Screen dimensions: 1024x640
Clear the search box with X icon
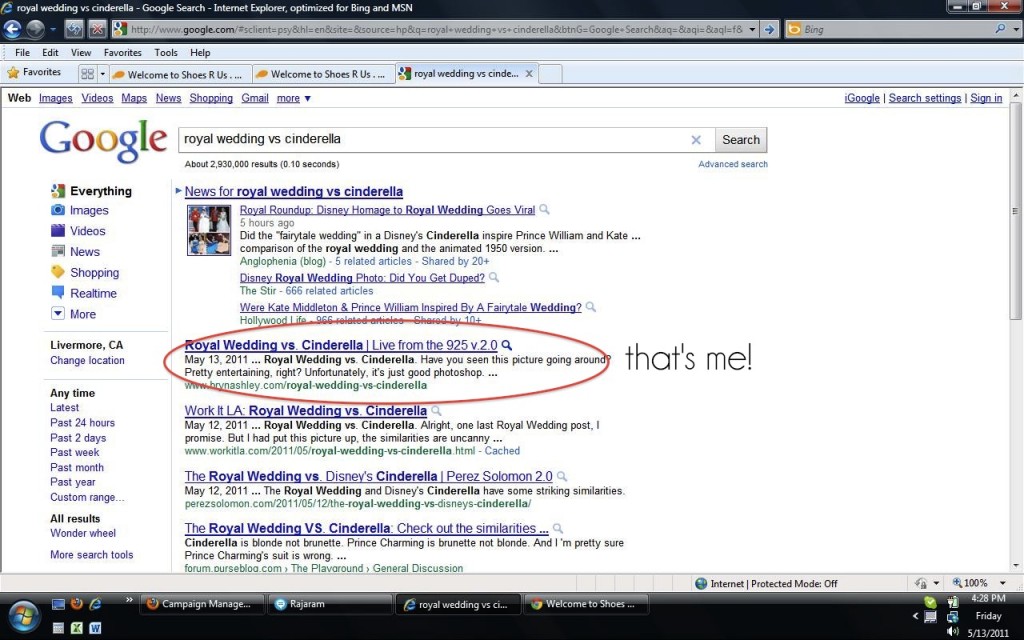click(696, 140)
